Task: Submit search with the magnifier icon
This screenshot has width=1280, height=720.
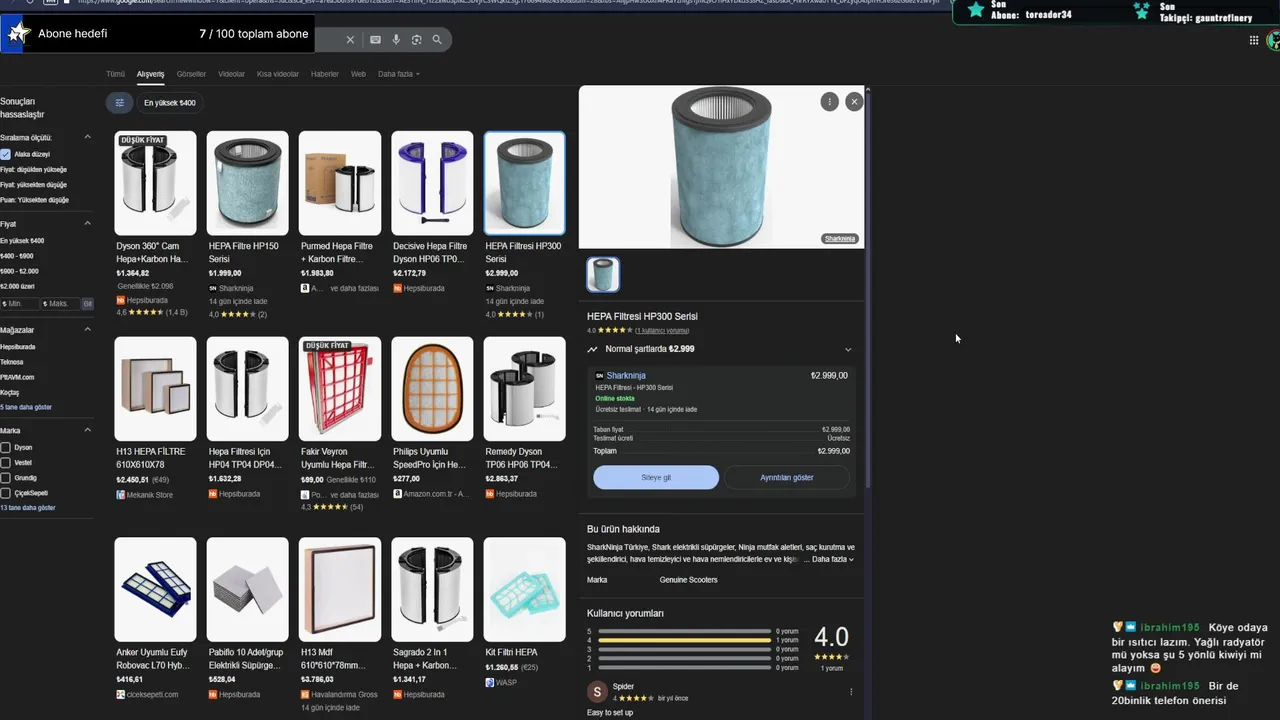Action: point(437,40)
